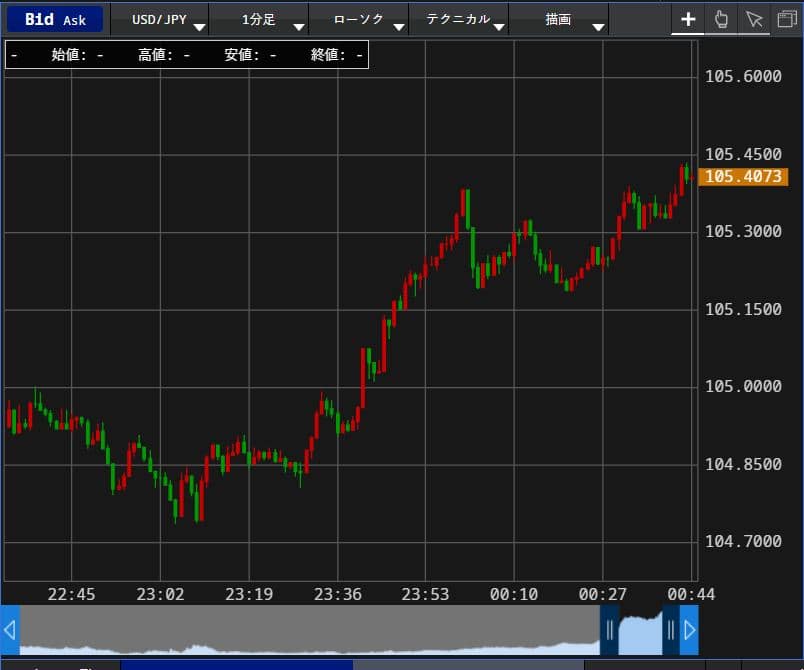The width and height of the screenshot is (804, 670).
Task: Click the 終値 close value in OHLC box
Action: (x=336, y=54)
